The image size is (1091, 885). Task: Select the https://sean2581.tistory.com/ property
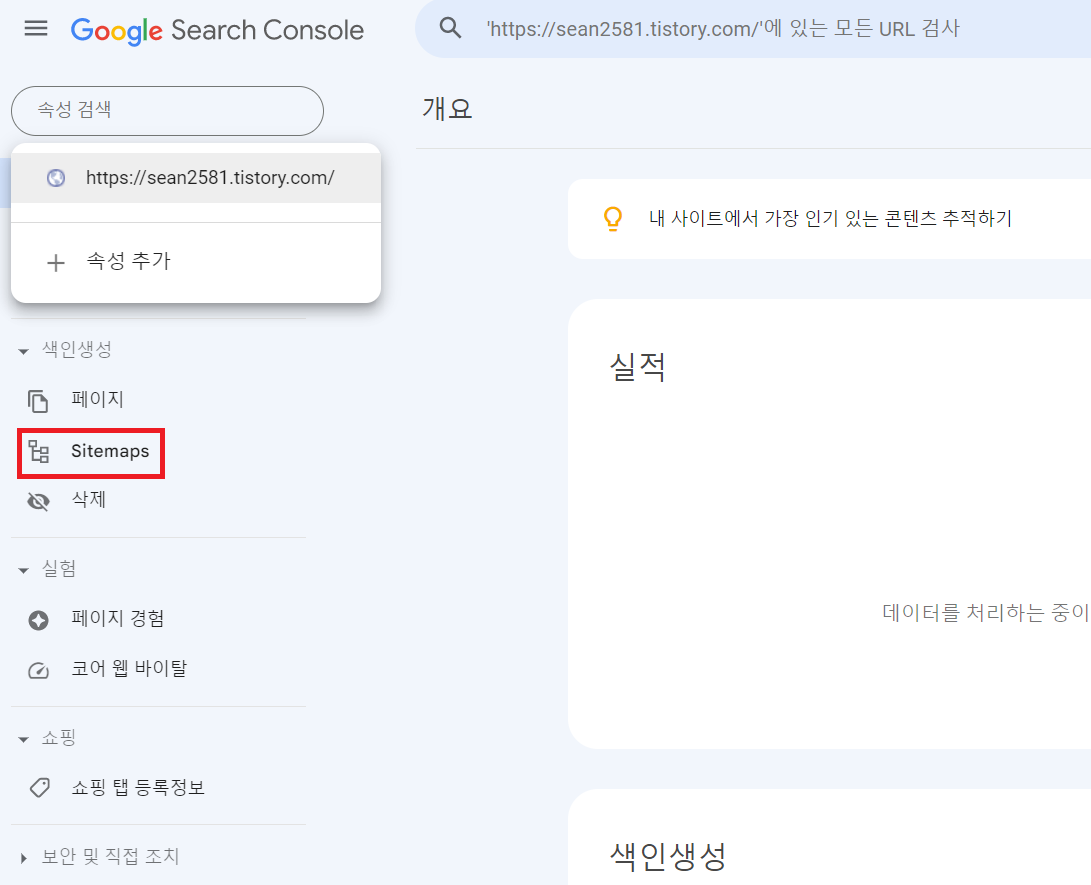pyautogui.click(x=196, y=178)
